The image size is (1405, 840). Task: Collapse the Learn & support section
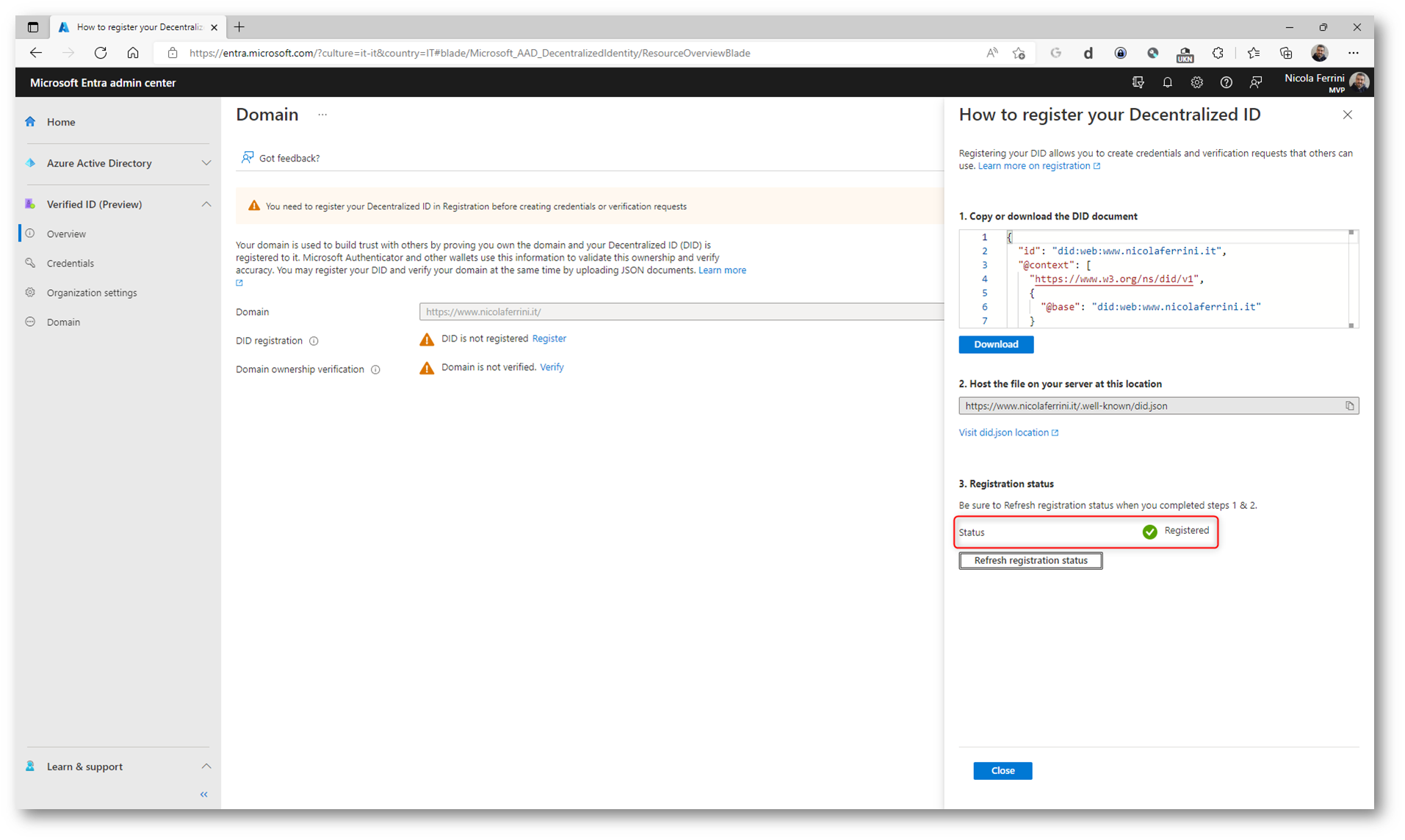(x=206, y=766)
